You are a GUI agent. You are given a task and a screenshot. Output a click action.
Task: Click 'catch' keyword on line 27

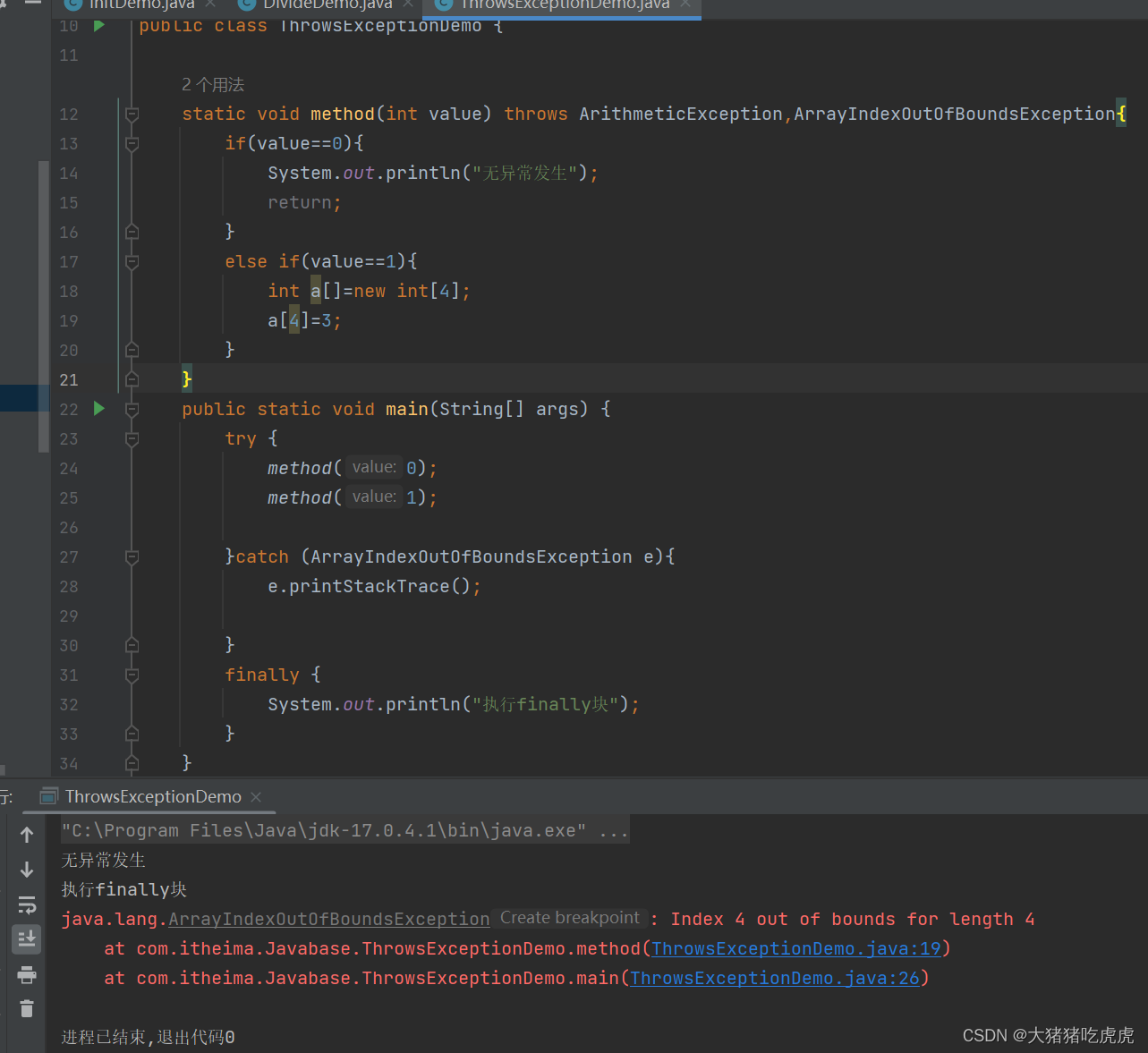coord(261,556)
